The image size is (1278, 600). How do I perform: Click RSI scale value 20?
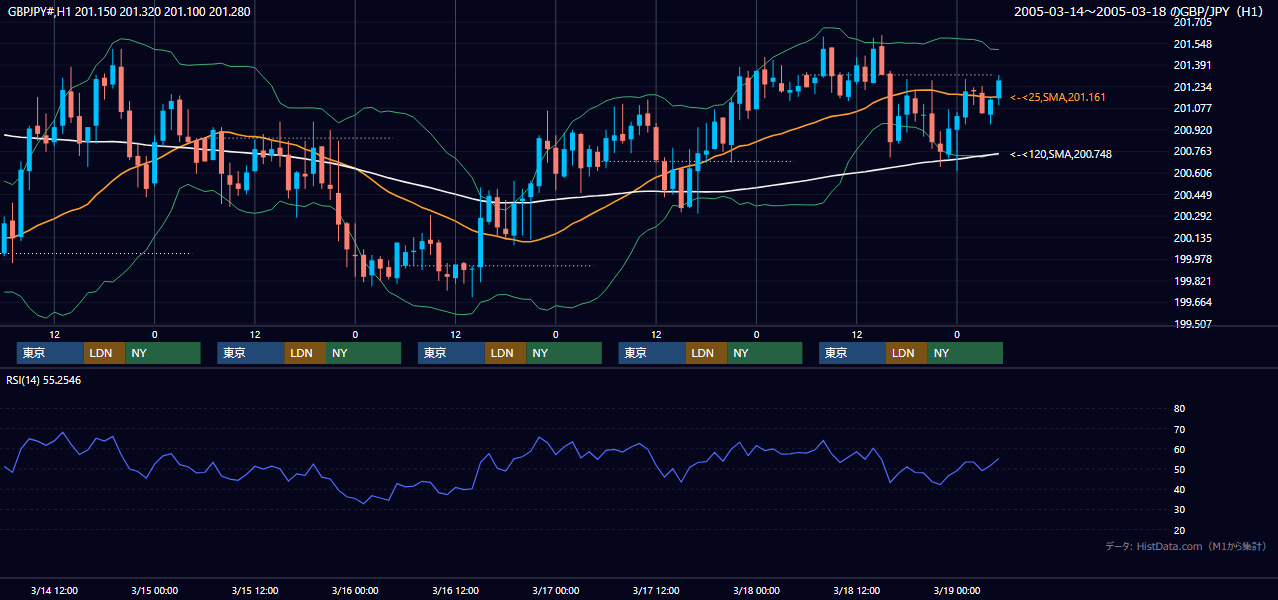[1179, 530]
